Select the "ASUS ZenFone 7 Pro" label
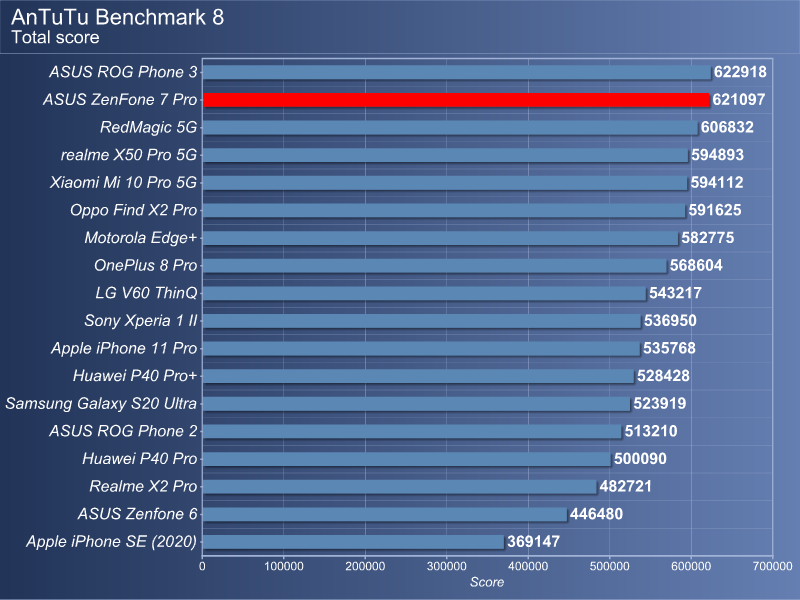800x600 pixels. coord(120,99)
